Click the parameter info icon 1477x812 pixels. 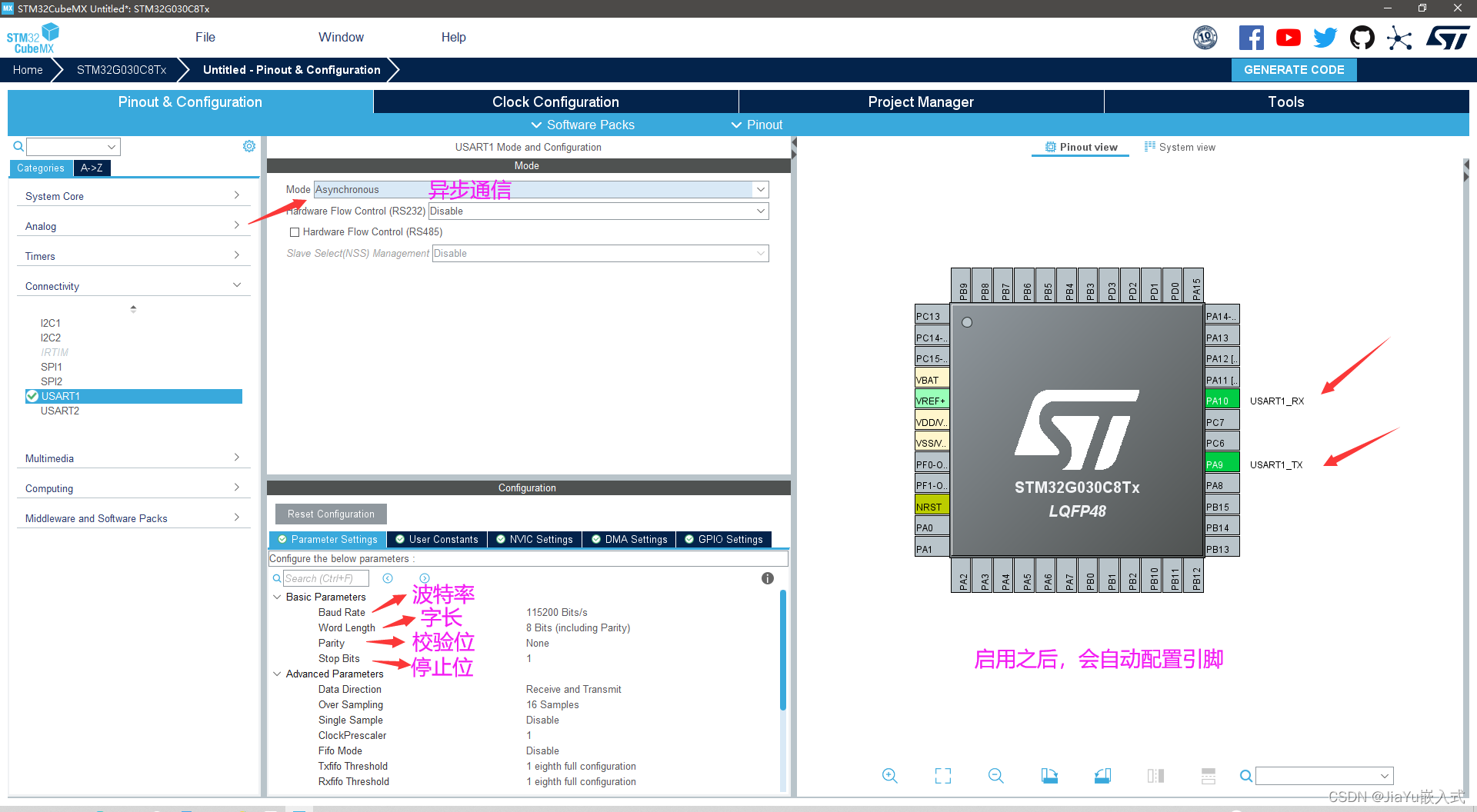768,578
